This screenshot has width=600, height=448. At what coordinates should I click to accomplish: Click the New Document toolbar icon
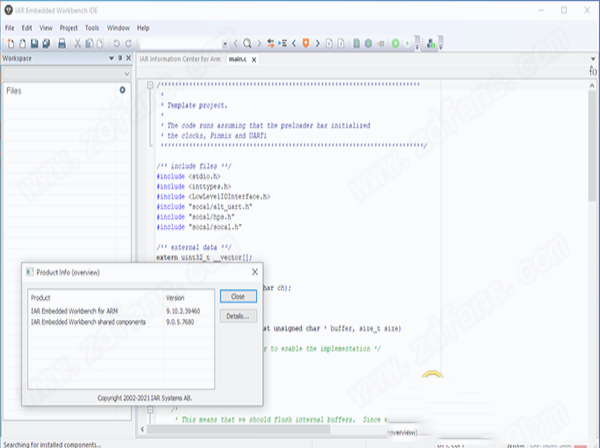click(x=9, y=44)
